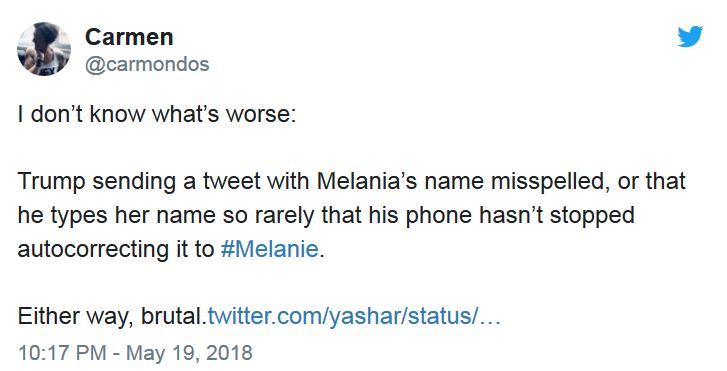The image size is (727, 371).
Task: Open the twitter.com/yashar/status link
Action: pos(354,316)
